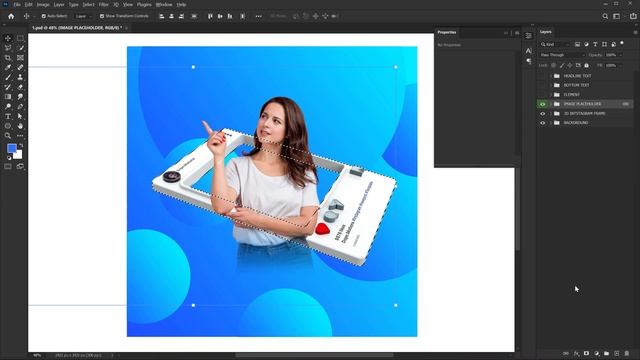Hide the BACKGROUND group

point(542,123)
